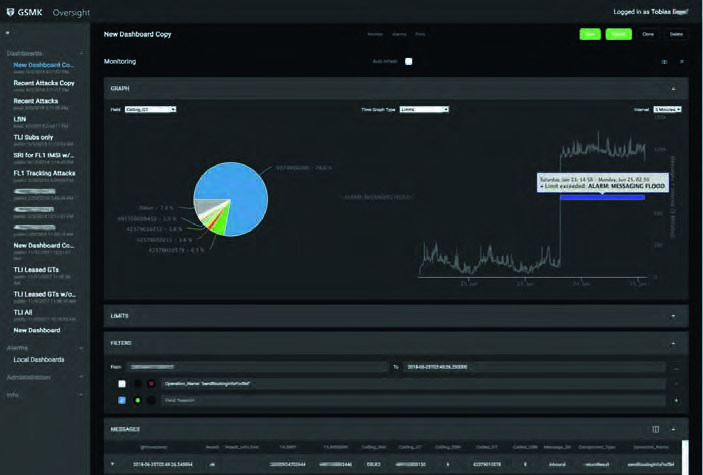Open FL1 Tracking Attacks dashboard
This screenshot has width=703, height=475.
tap(44, 173)
